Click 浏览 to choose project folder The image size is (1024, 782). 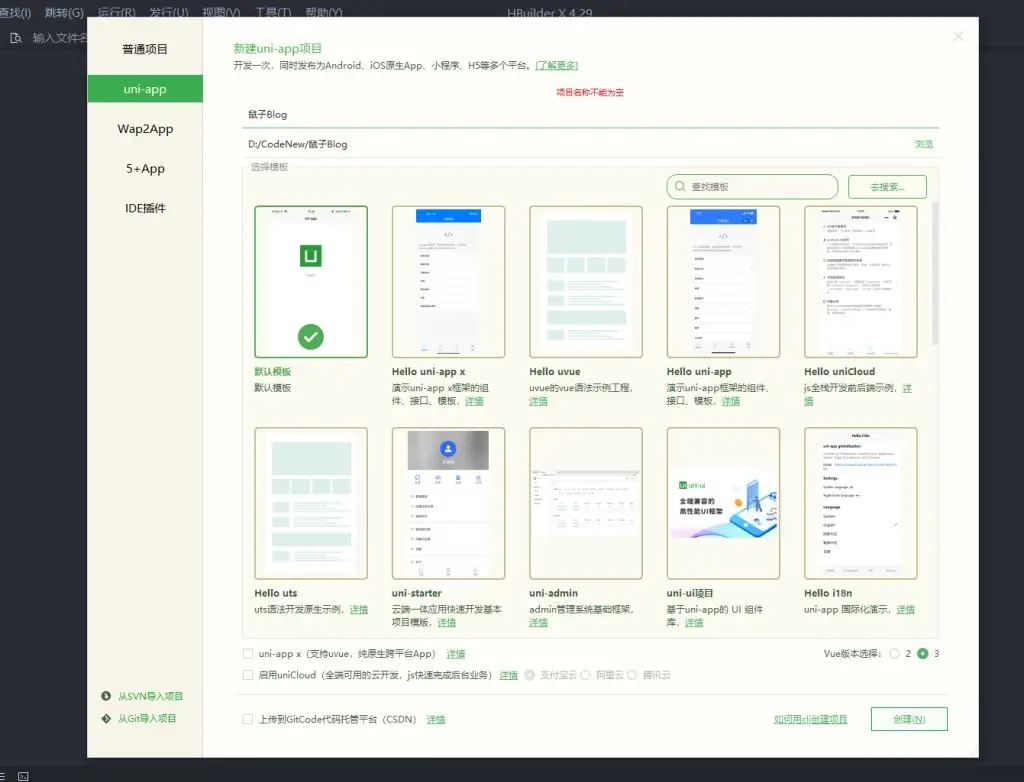coord(924,144)
